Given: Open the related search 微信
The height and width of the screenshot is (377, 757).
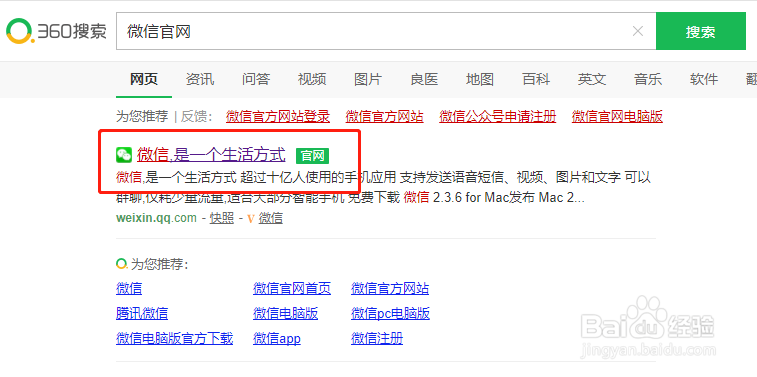Looking at the screenshot, I should [129, 289].
